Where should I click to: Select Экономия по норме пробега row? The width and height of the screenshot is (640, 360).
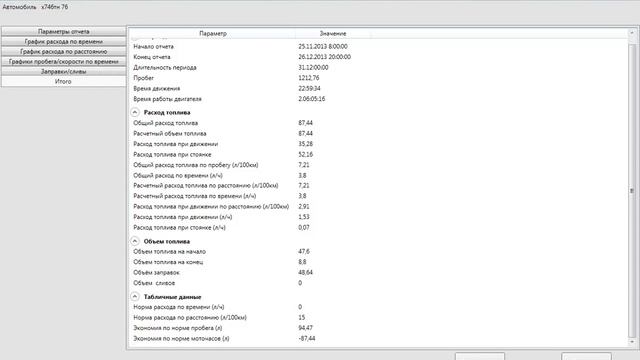click(x=379, y=328)
